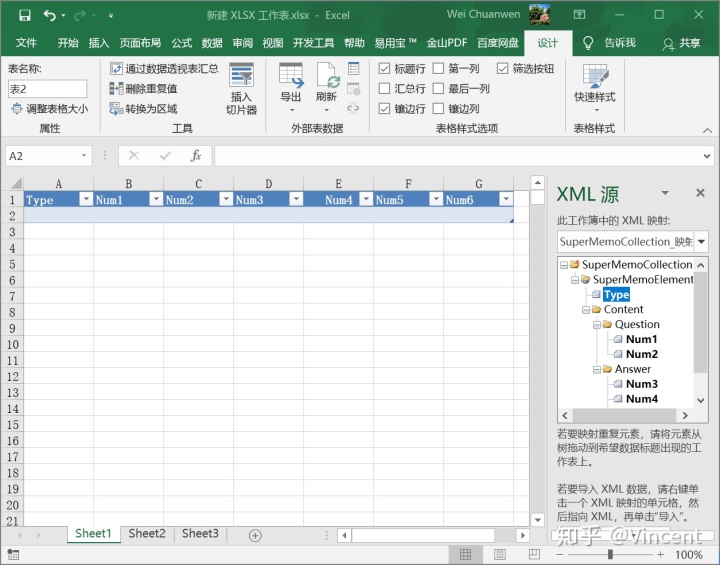The image size is (720, 565).
Task: Click the Select All corner triangle
Action: (x=16, y=184)
